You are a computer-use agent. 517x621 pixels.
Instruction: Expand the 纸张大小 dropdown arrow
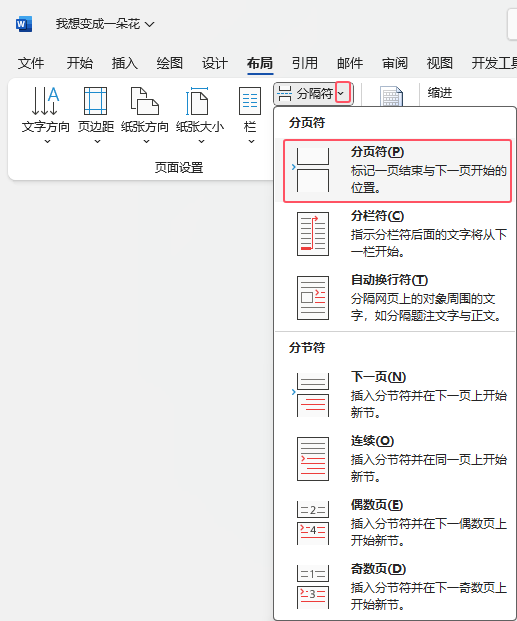tap(201, 141)
